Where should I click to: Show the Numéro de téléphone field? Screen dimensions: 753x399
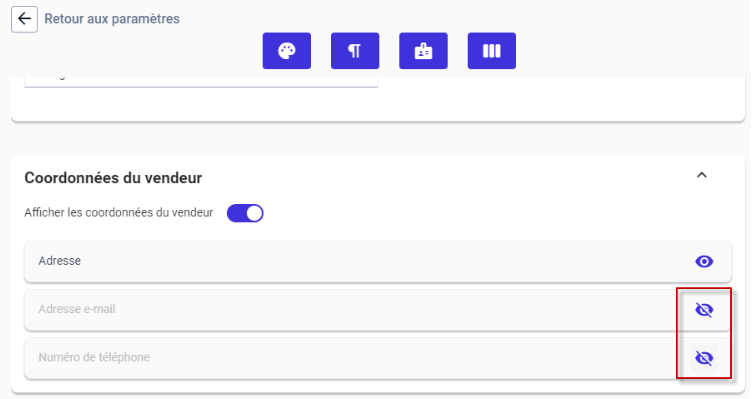pos(704,358)
